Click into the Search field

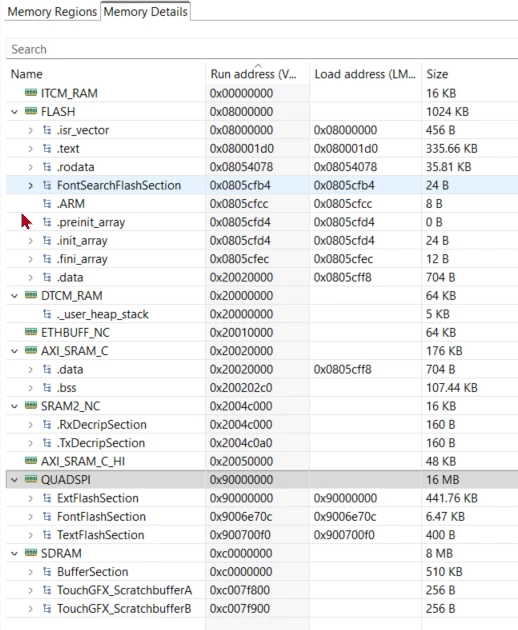tap(262, 49)
